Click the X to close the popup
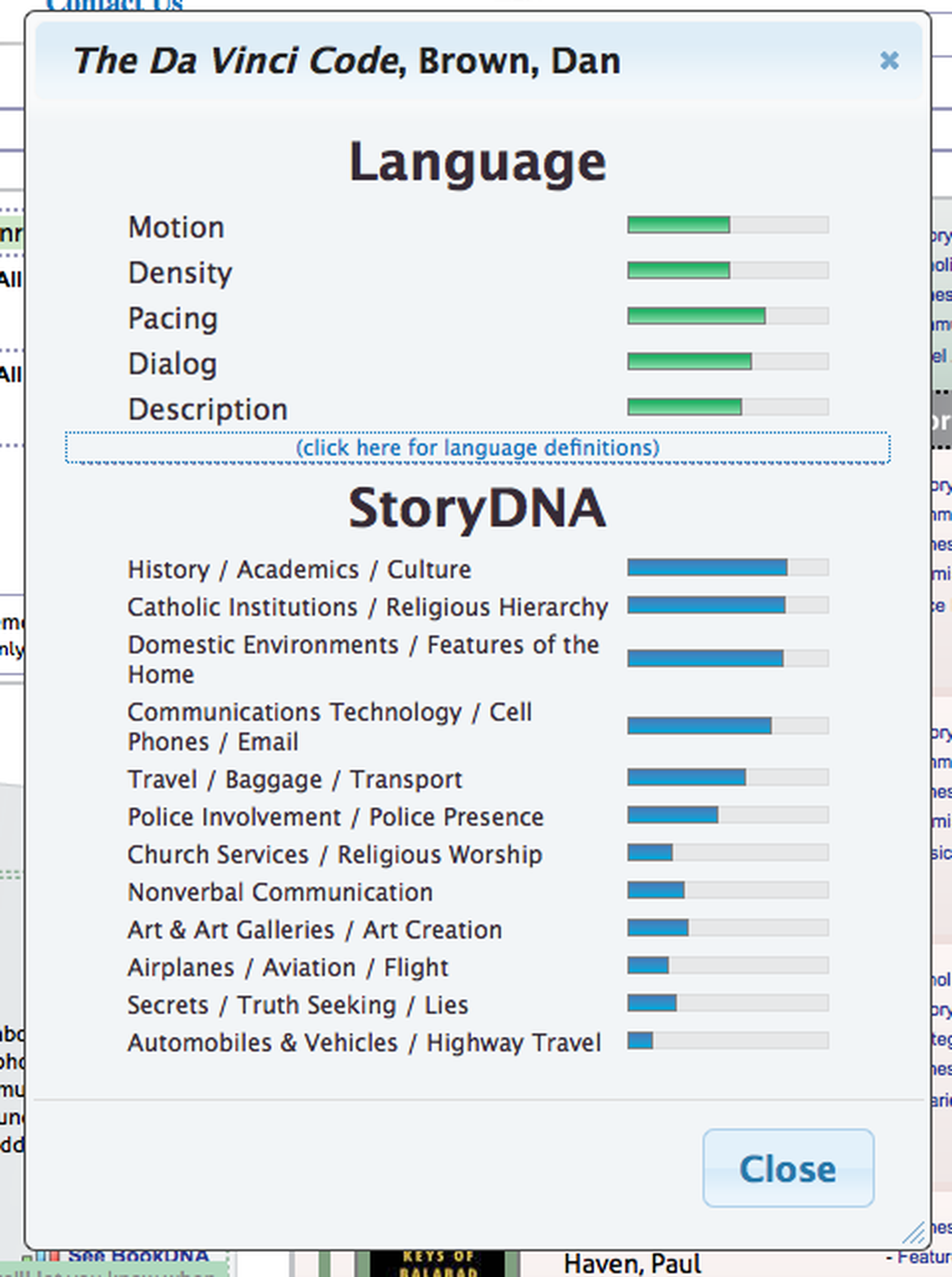 click(x=889, y=61)
